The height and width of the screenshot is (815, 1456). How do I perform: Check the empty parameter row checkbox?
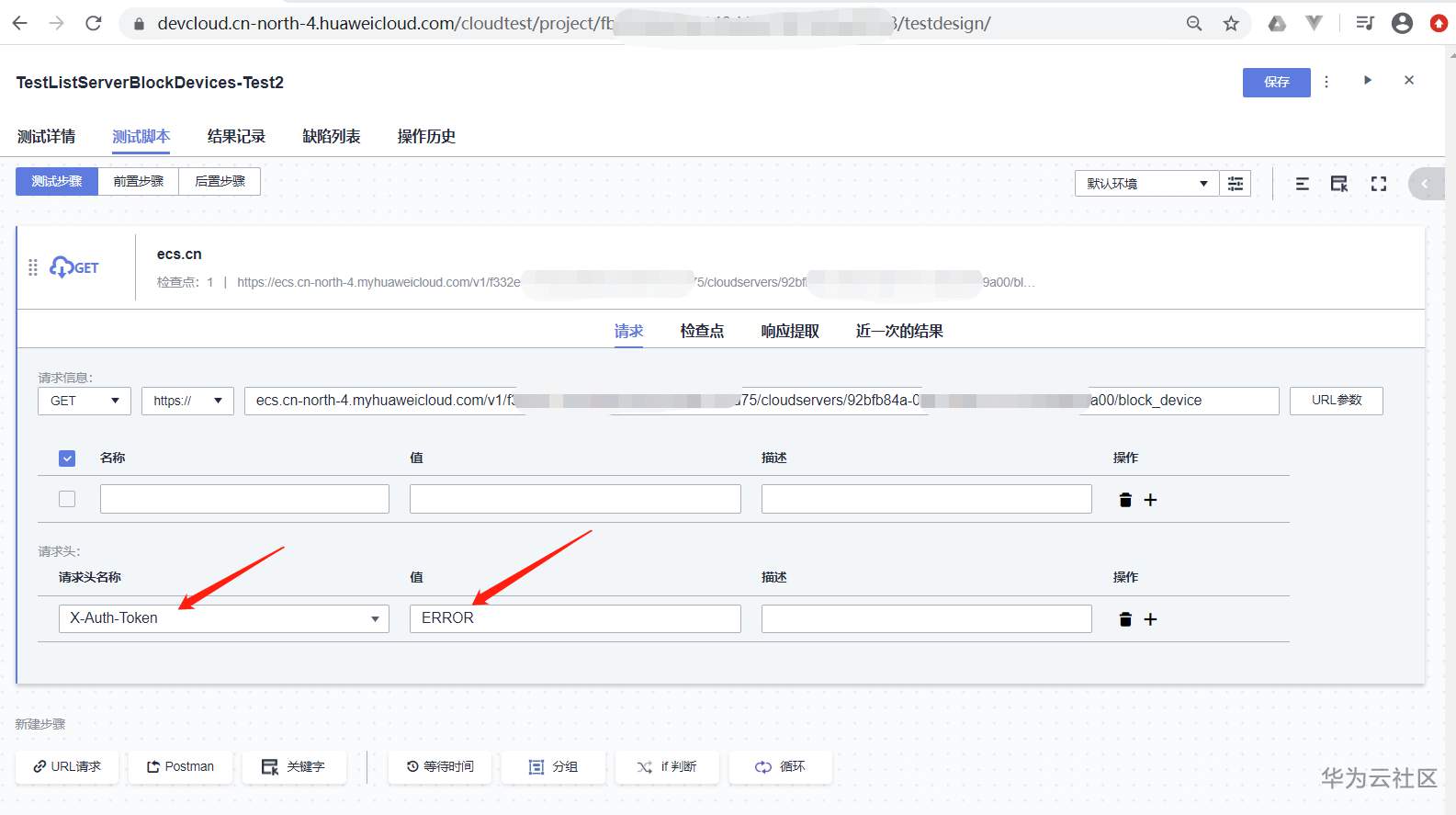67,499
